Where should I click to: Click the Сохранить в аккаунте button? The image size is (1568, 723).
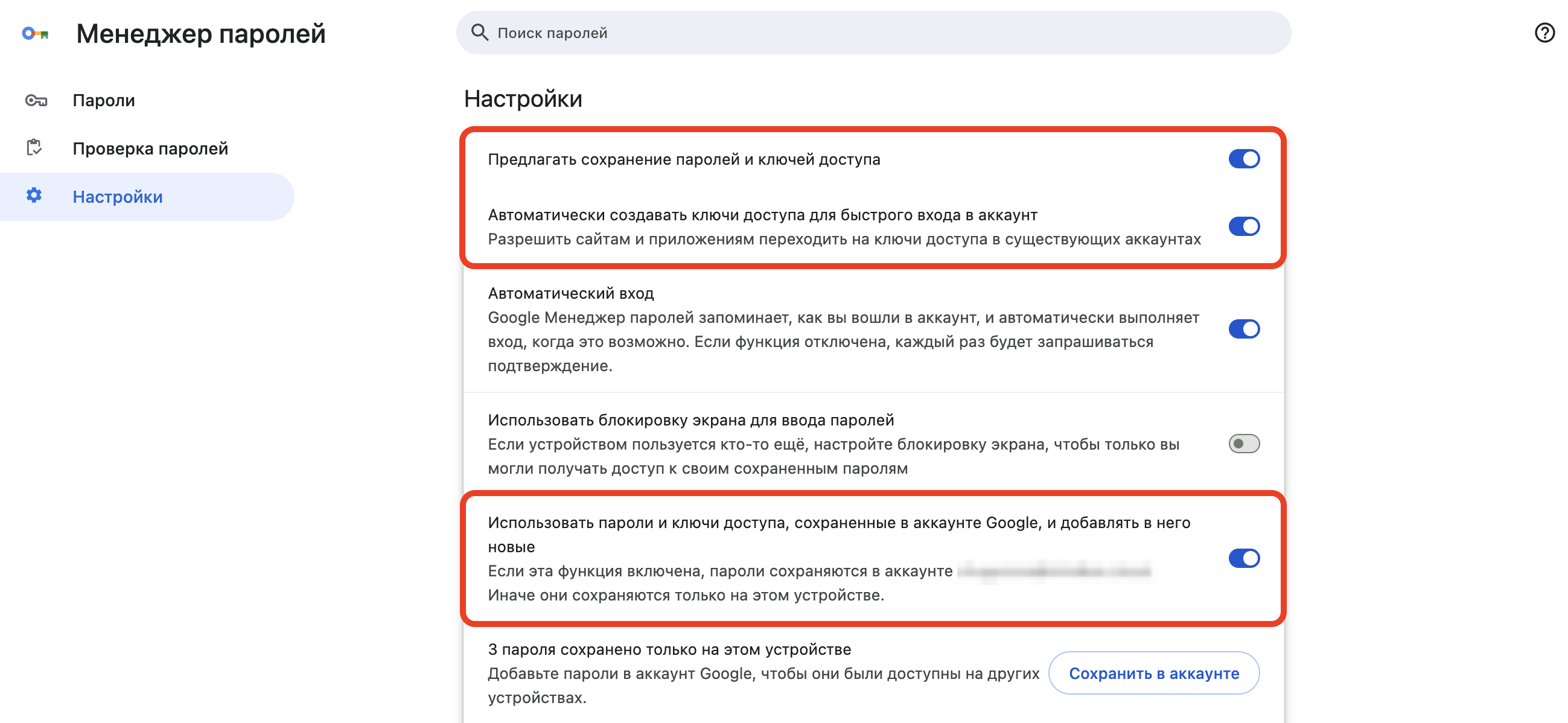point(1153,673)
